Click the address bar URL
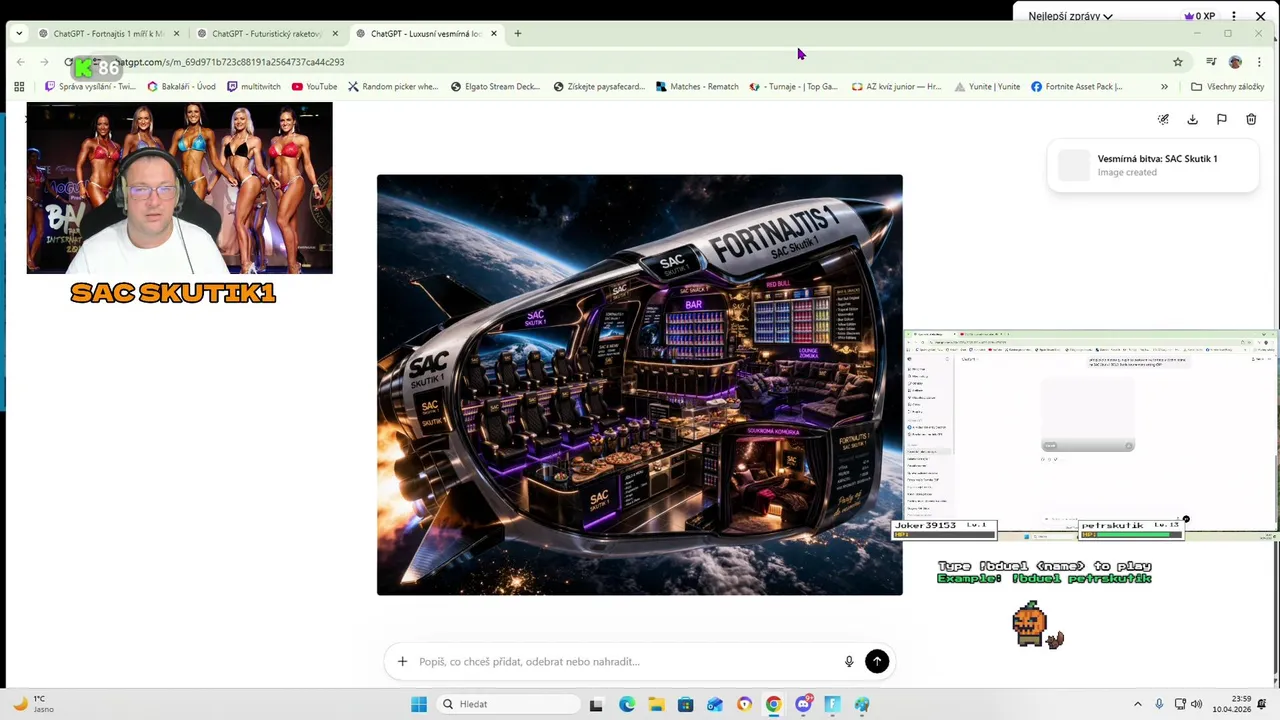 point(229,62)
